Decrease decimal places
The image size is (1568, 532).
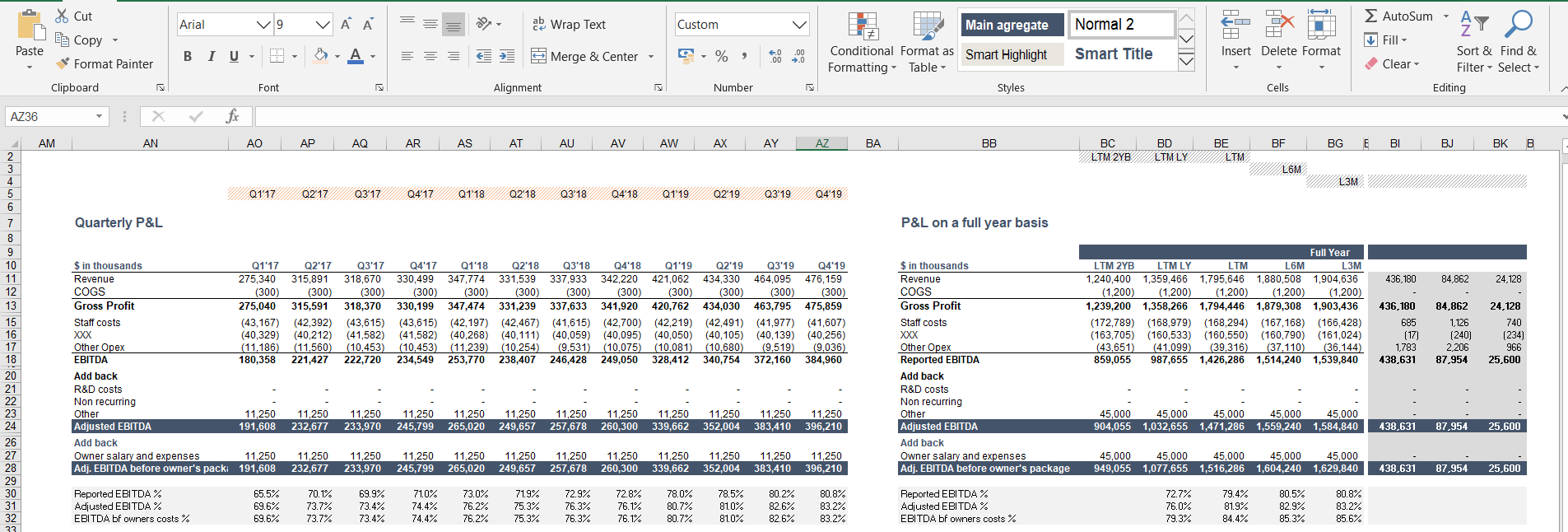coord(798,56)
